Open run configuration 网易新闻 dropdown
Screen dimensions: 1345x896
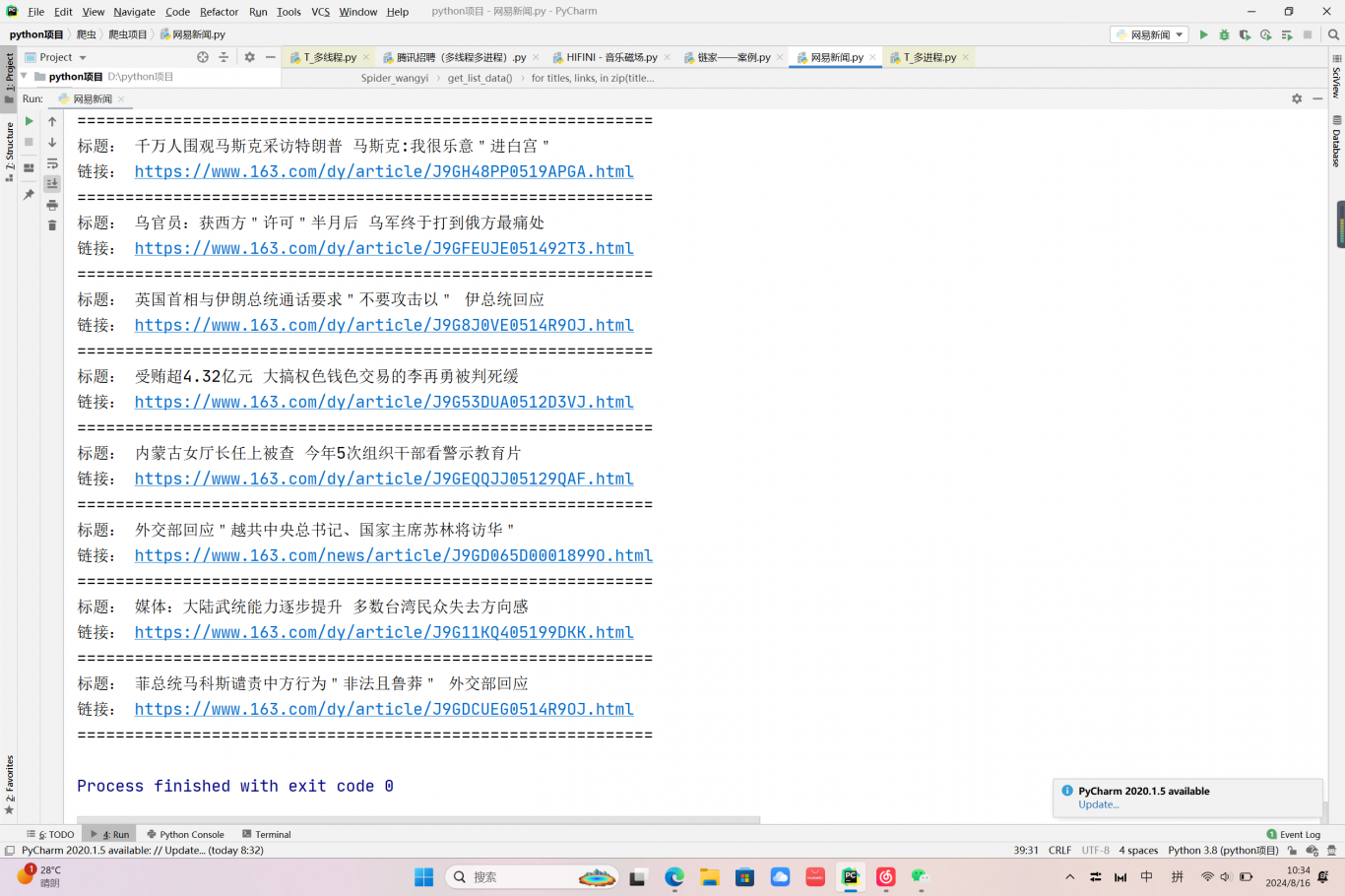tap(1149, 34)
